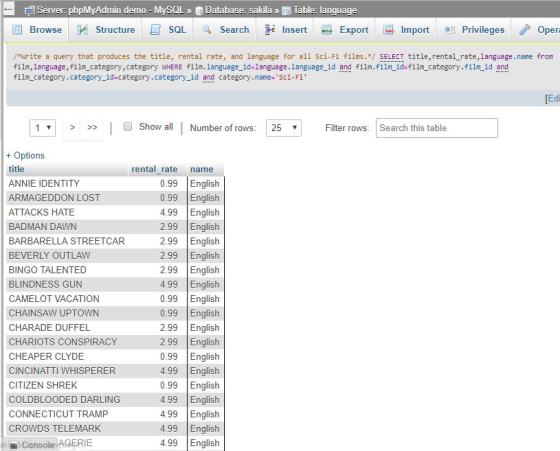Open the Number of rows dropdown
This screenshot has height=451, width=560.
(x=284, y=127)
